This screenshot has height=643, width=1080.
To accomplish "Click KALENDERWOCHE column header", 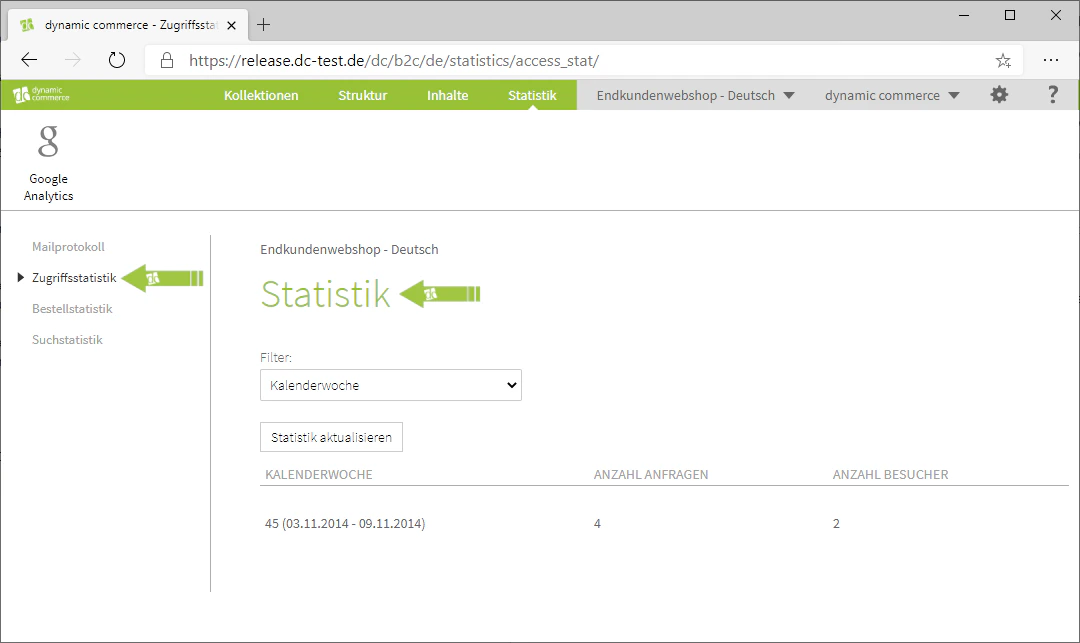I will 319,474.
